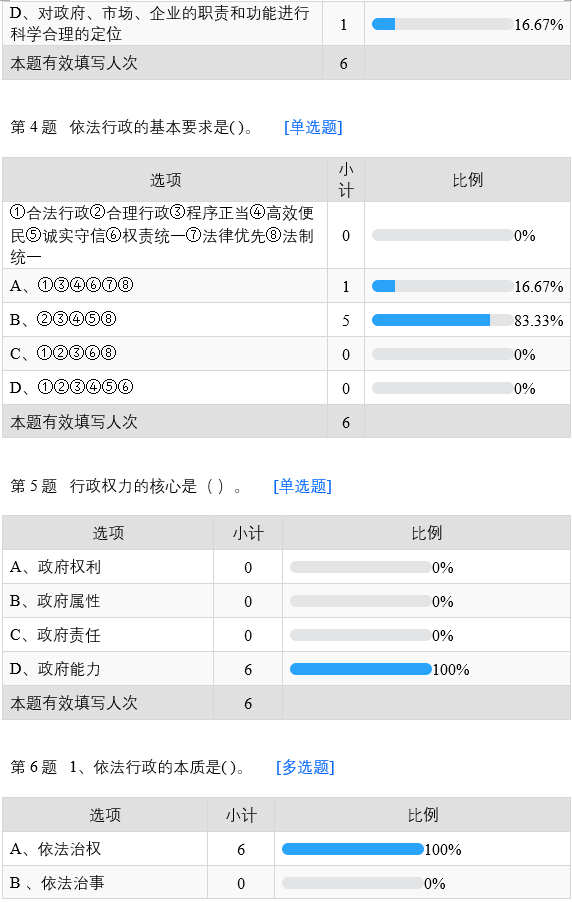Viewport: 572px width, 902px height.
Task: Click the B、政府属性 option cell
Action: 108,601
